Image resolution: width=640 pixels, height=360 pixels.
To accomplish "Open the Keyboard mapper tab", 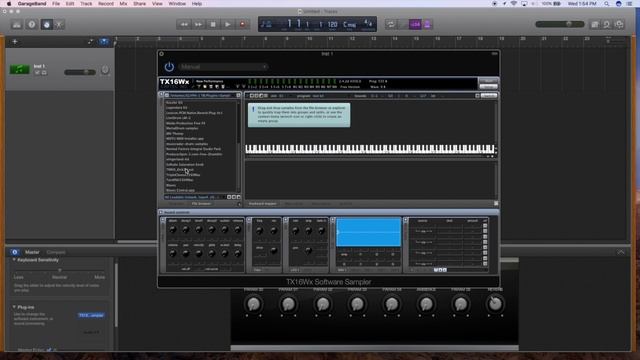I will pyautogui.click(x=262, y=204).
